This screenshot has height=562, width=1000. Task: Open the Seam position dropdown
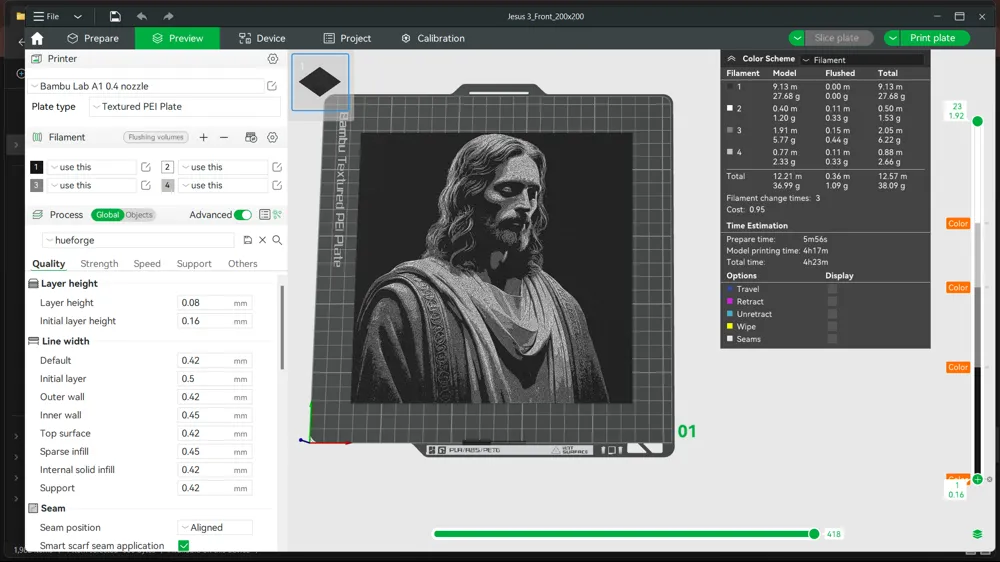pyautogui.click(x=215, y=528)
